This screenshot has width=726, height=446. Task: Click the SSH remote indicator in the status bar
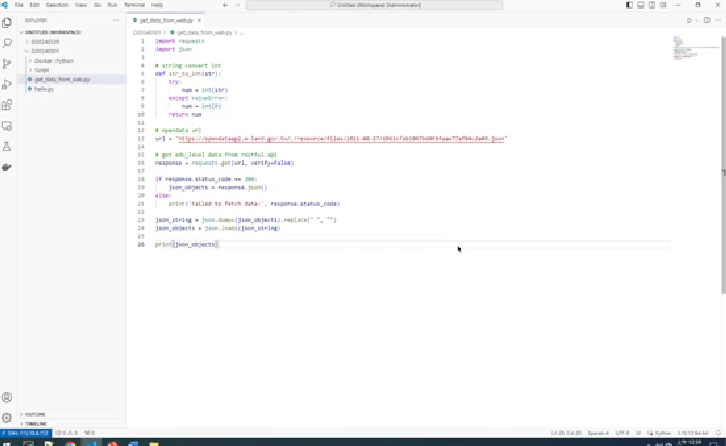26,433
